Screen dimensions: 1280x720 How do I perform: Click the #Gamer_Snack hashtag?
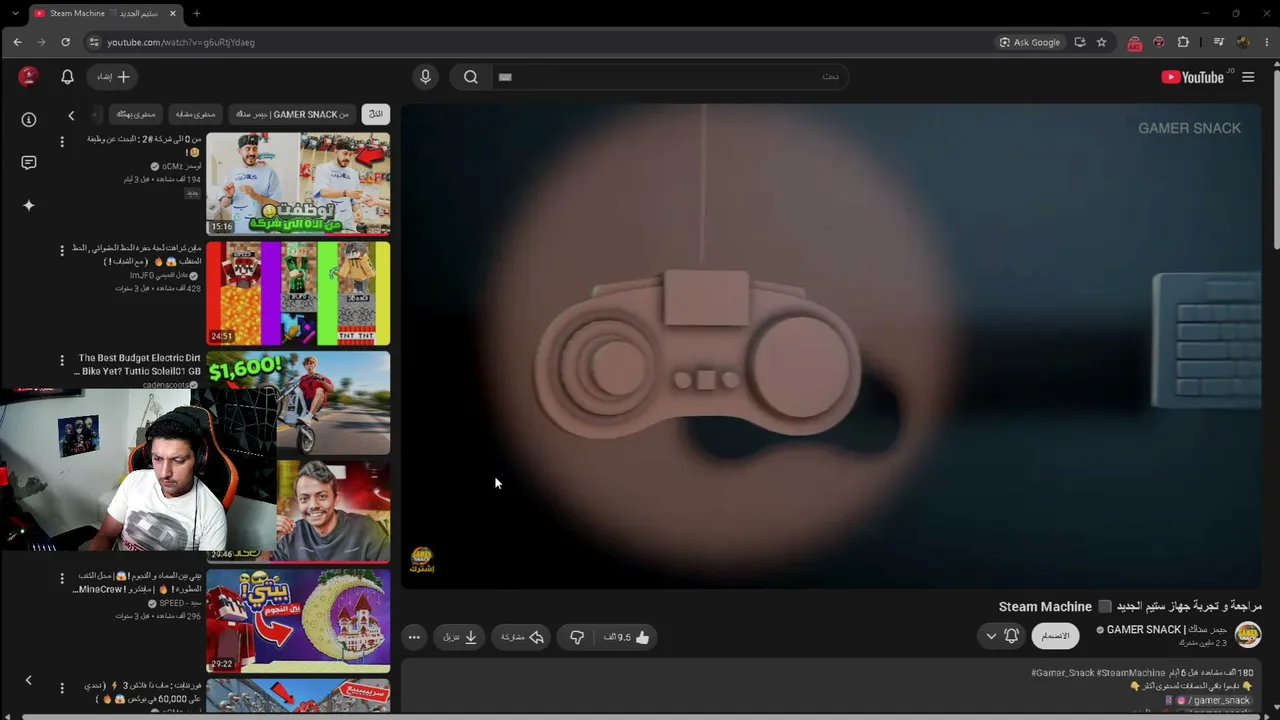(1063, 673)
